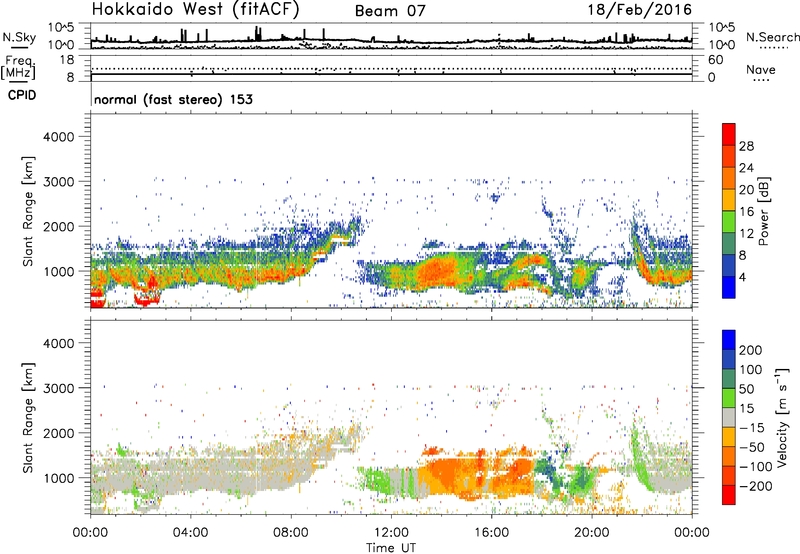This screenshot has height=554, width=800.
Task: Select the green velocity band near 12:00
Action: tap(380, 481)
